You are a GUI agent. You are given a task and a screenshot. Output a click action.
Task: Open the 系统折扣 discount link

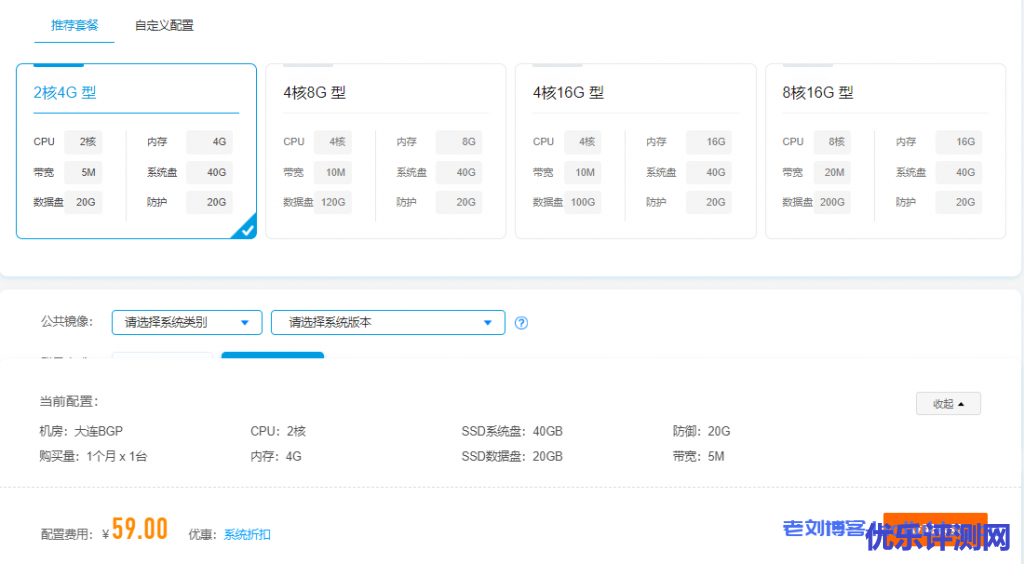(x=247, y=534)
